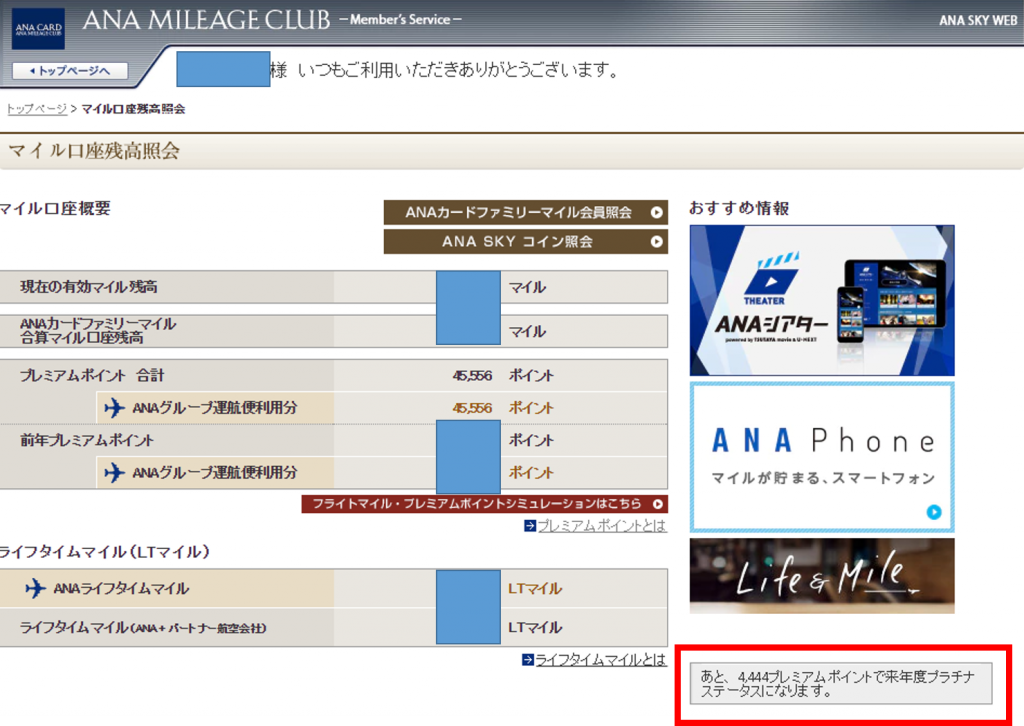
Task: Select the 現在の有効マイル残高 label
Action: [x=89, y=287]
